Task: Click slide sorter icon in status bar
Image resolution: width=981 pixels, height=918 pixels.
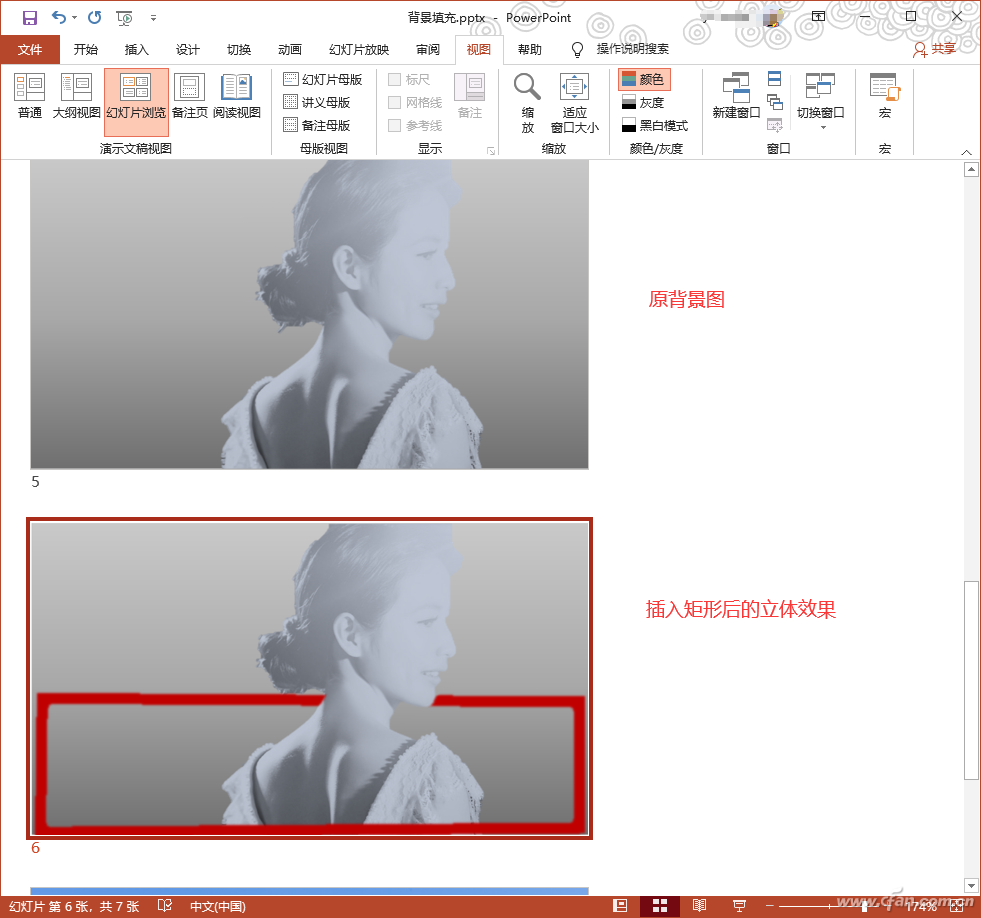Action: click(x=659, y=905)
